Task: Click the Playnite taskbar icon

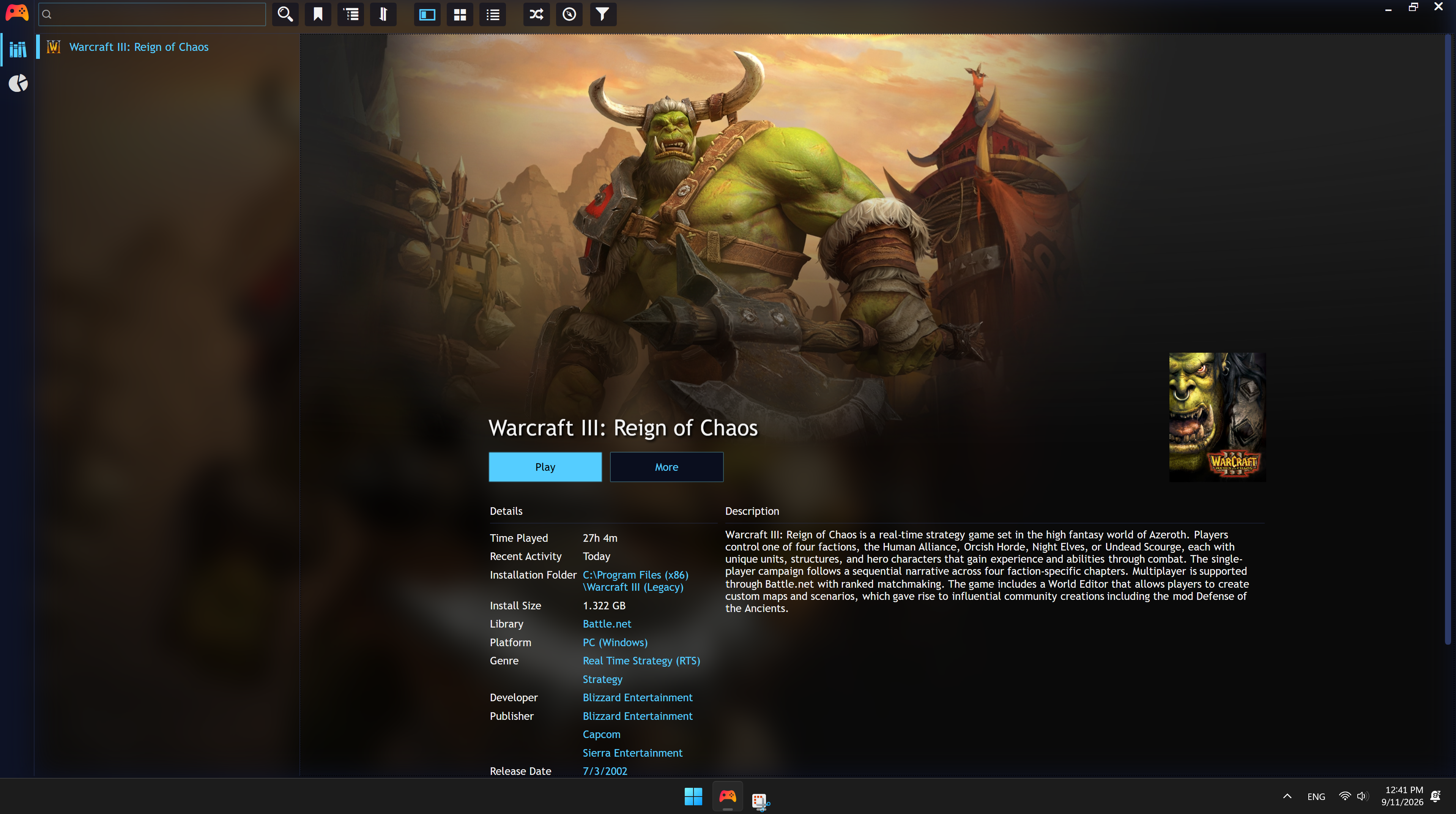Action: point(728,797)
